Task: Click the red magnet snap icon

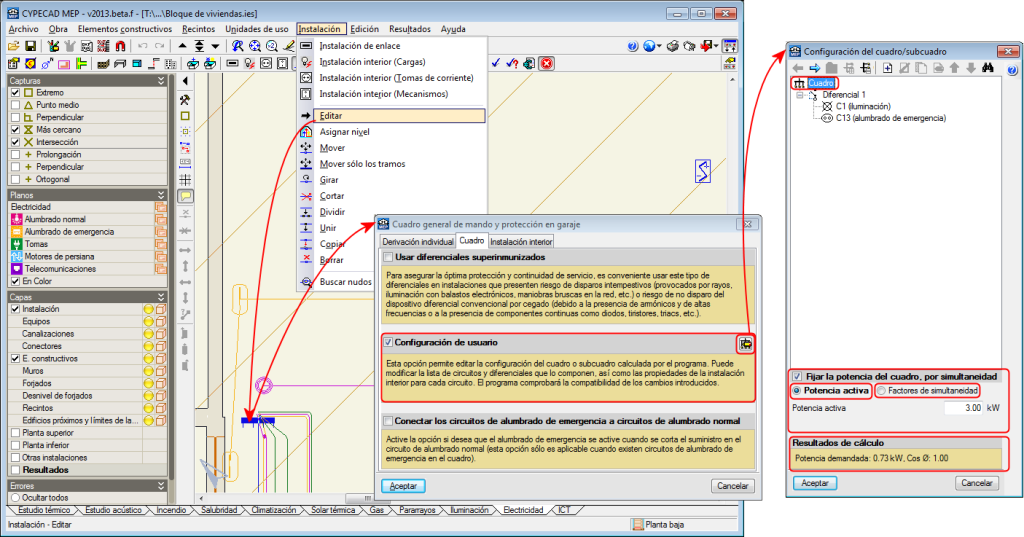Action: pyautogui.click(x=120, y=46)
